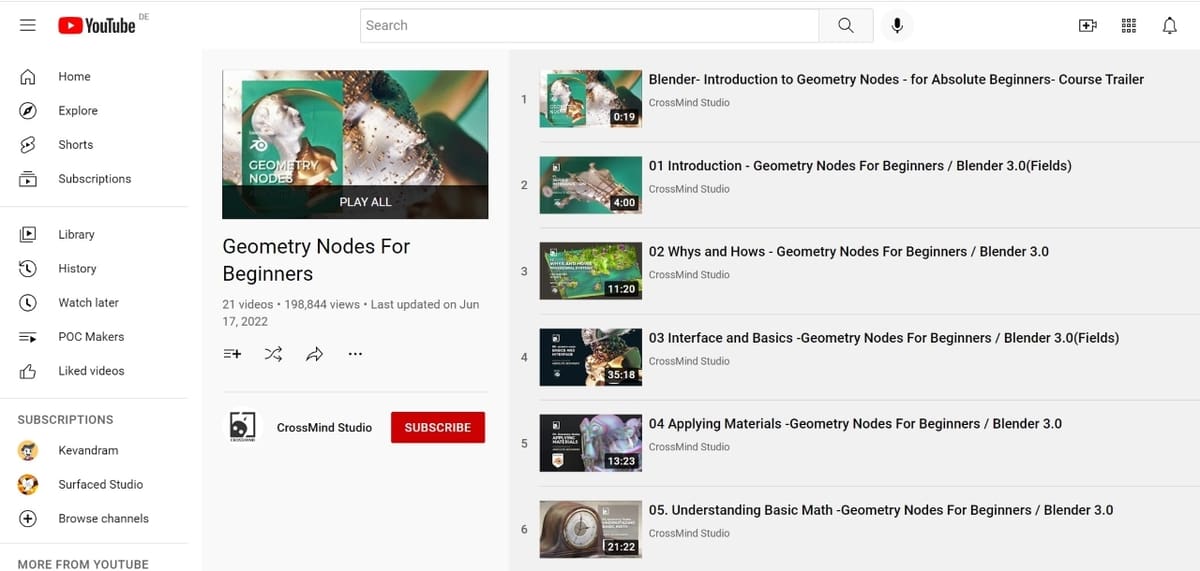The height and width of the screenshot is (571, 1200).
Task: Click the search magnifier button
Action: click(846, 26)
